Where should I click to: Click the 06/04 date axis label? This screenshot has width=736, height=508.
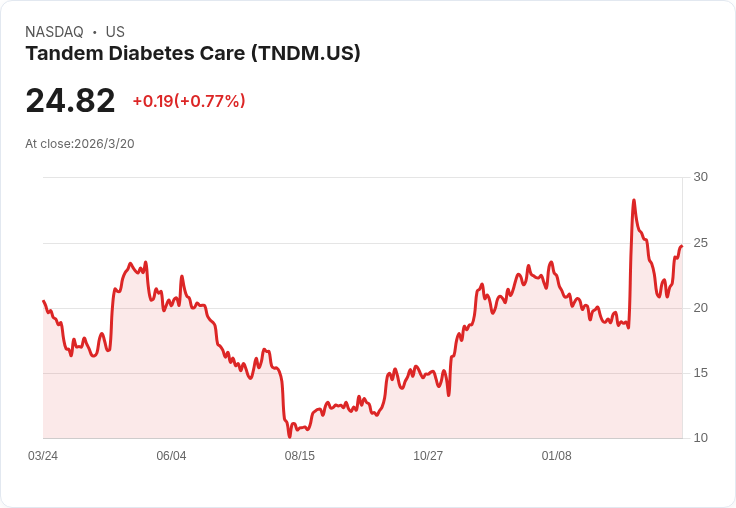coord(171,456)
